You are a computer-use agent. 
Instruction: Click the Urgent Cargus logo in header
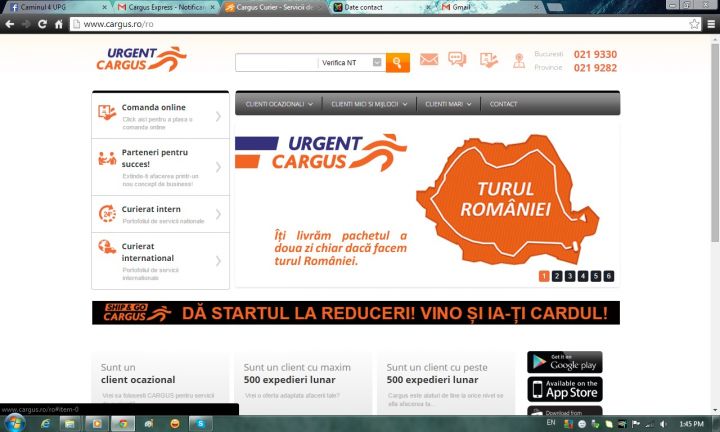coord(141,59)
